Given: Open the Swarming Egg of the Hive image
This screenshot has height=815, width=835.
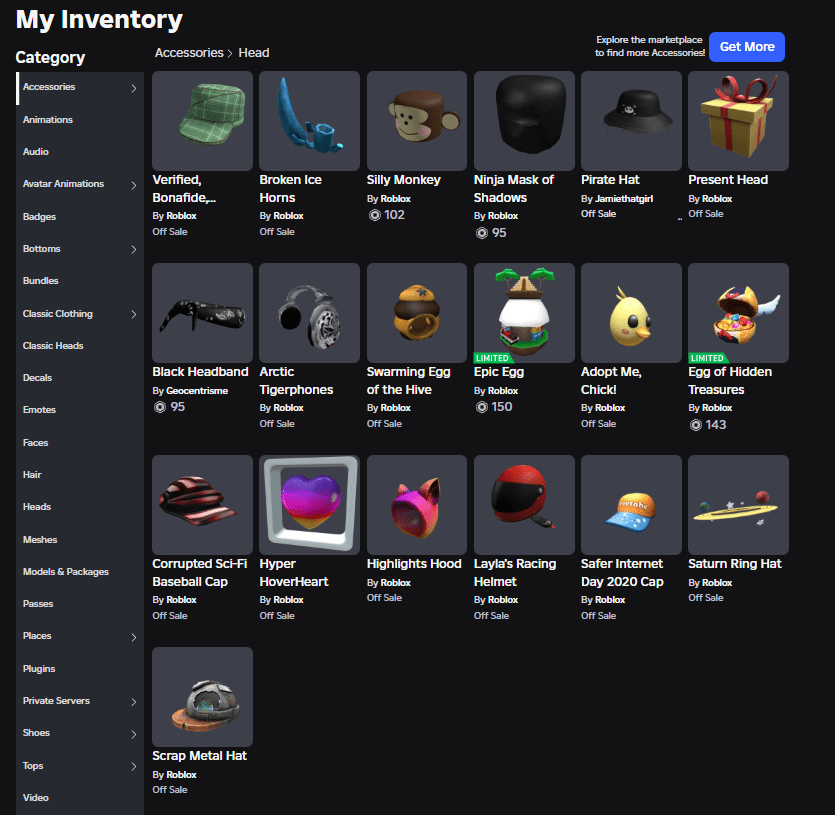Looking at the screenshot, I should (417, 313).
